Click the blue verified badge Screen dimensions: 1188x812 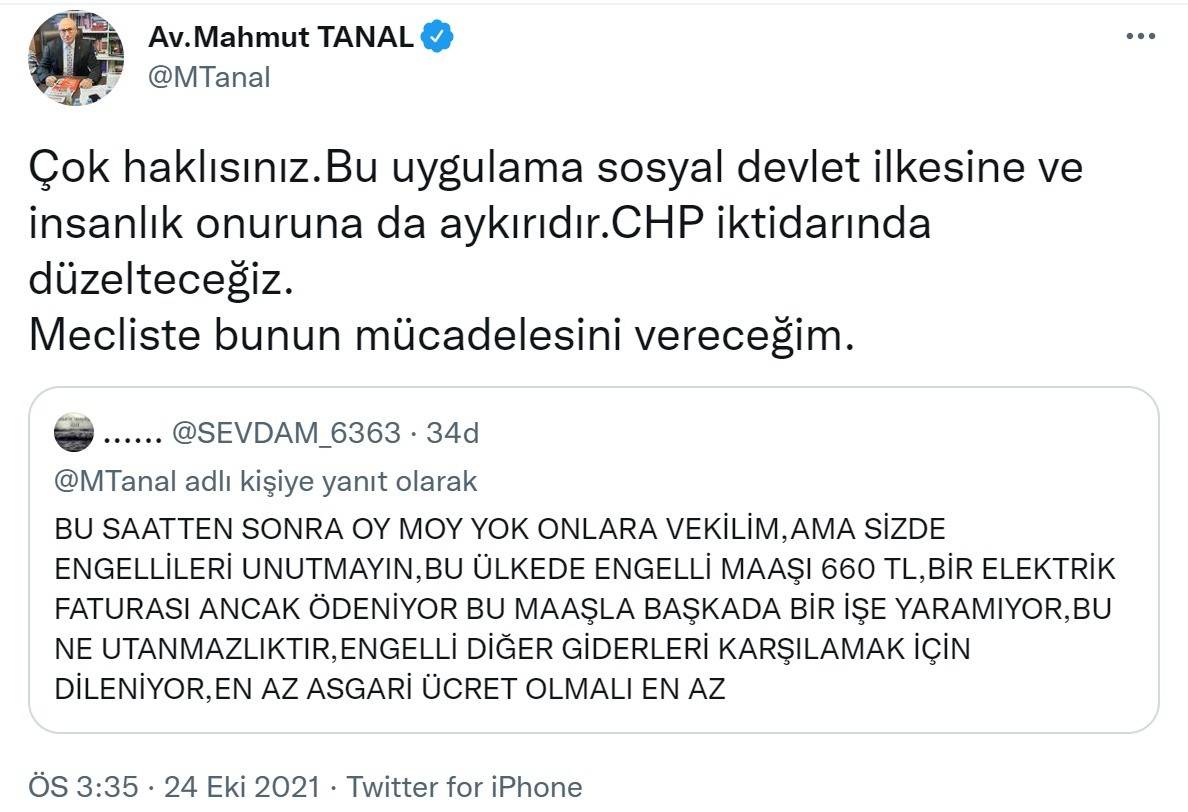coord(438,38)
